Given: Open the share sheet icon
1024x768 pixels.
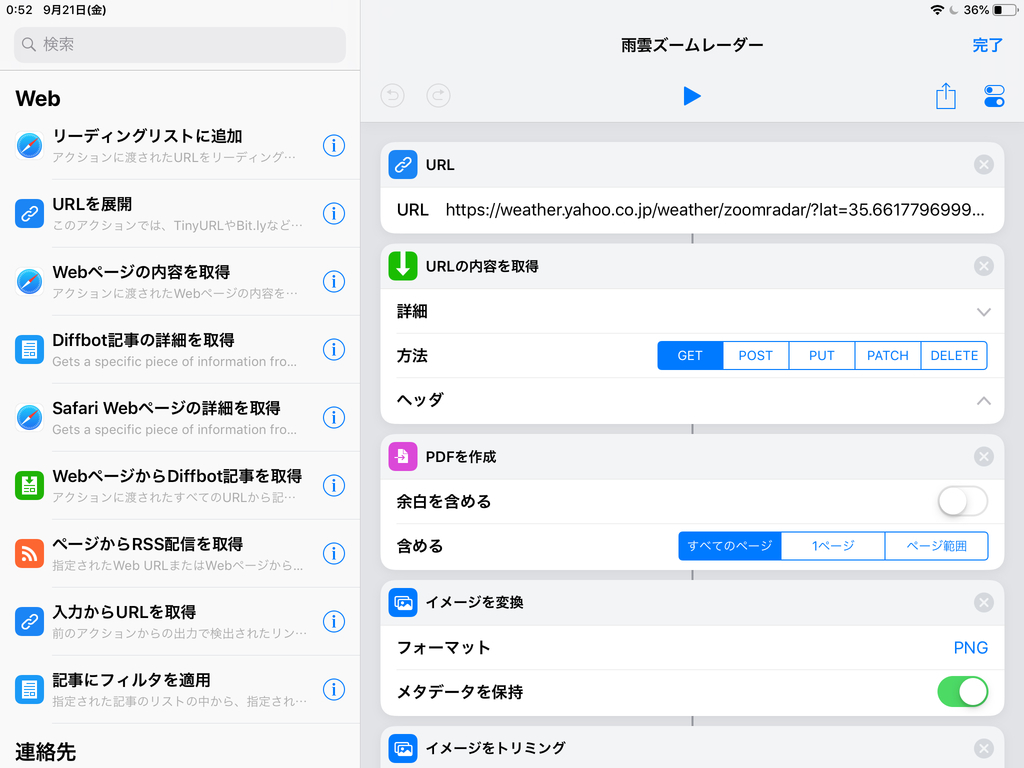Looking at the screenshot, I should [x=945, y=95].
